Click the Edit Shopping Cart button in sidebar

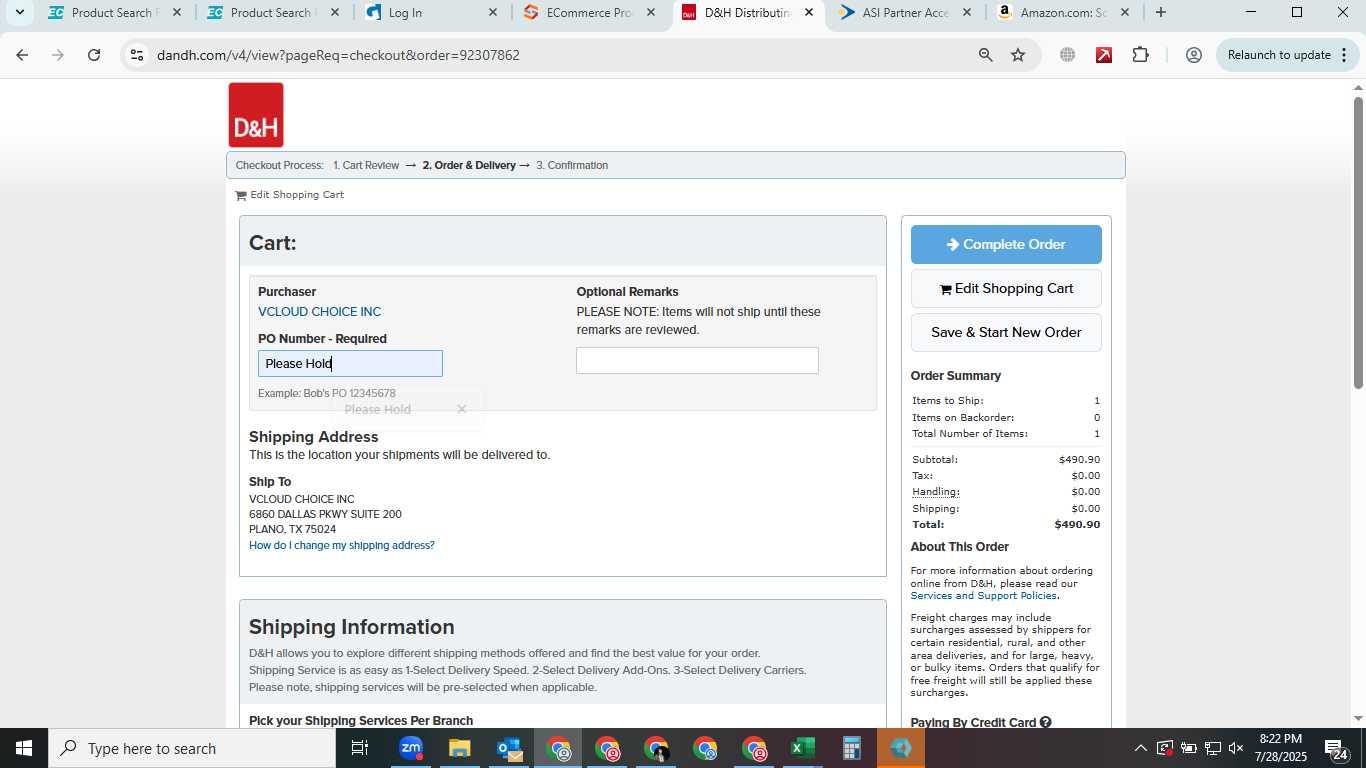[x=1006, y=288]
